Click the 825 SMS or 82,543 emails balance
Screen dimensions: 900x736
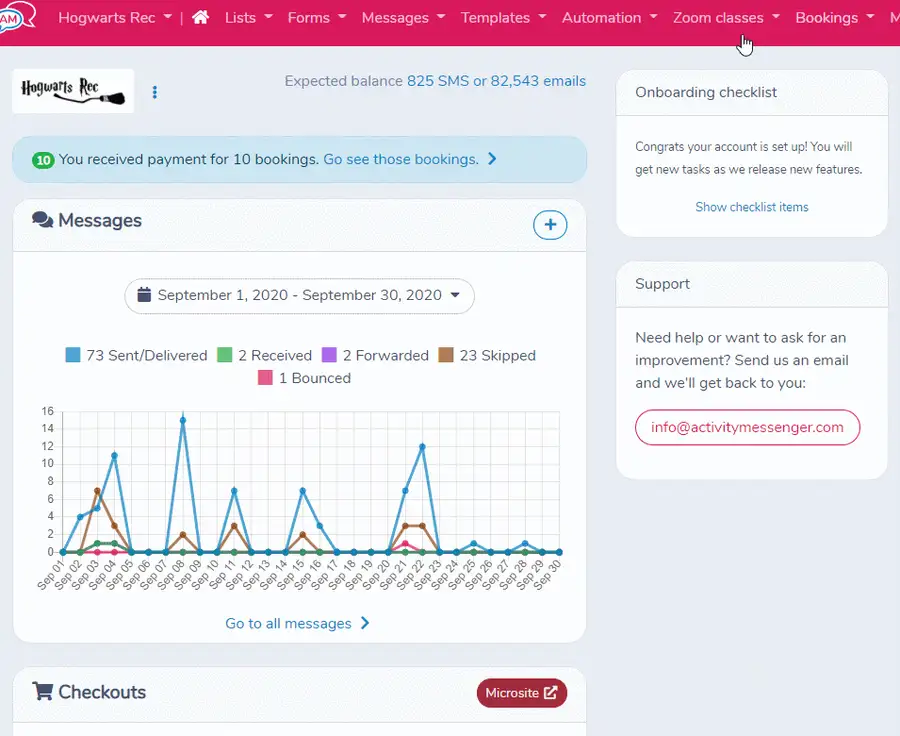coord(496,81)
